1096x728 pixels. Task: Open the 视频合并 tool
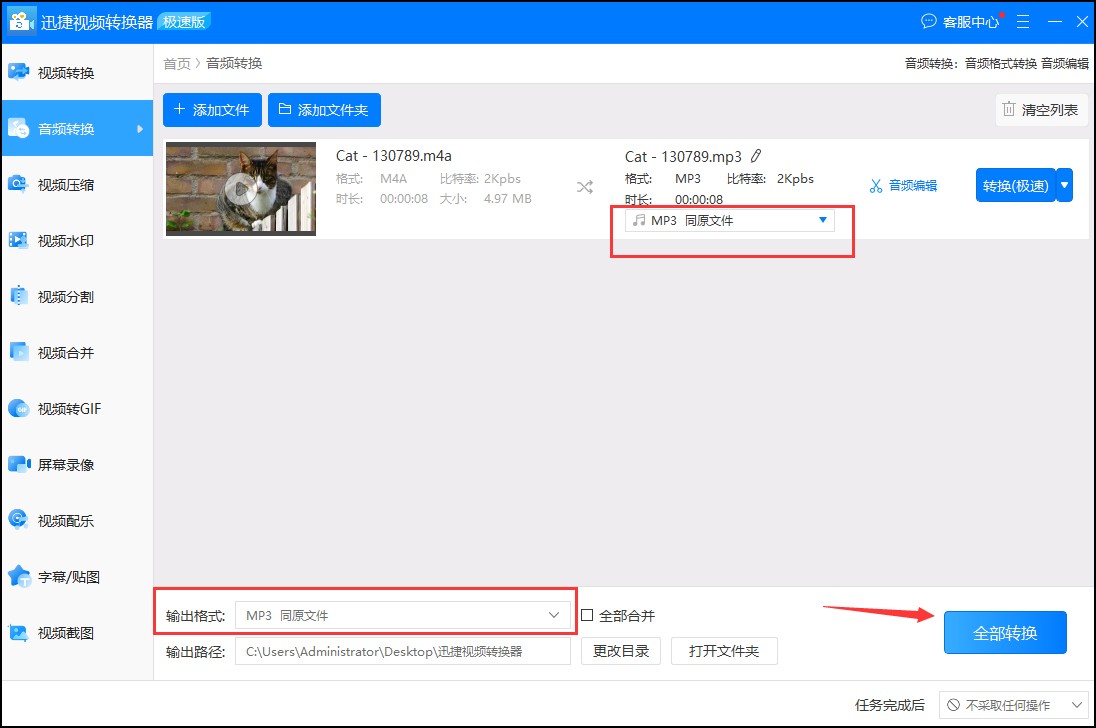click(60, 352)
